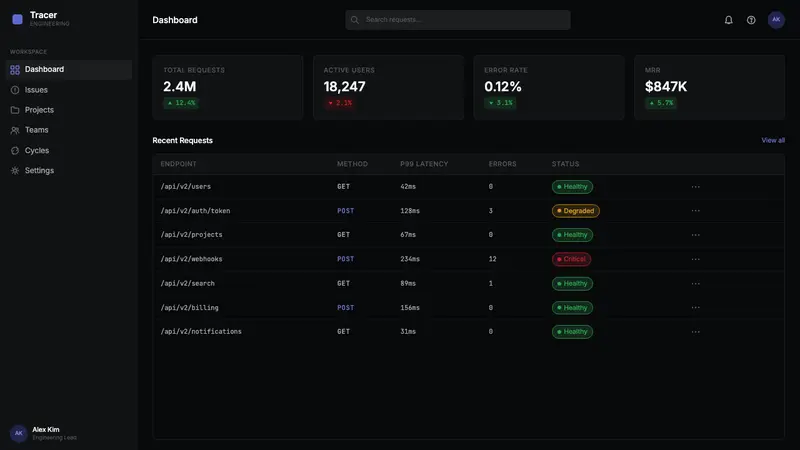Click the 2.1% decrease badge

[x=340, y=103]
